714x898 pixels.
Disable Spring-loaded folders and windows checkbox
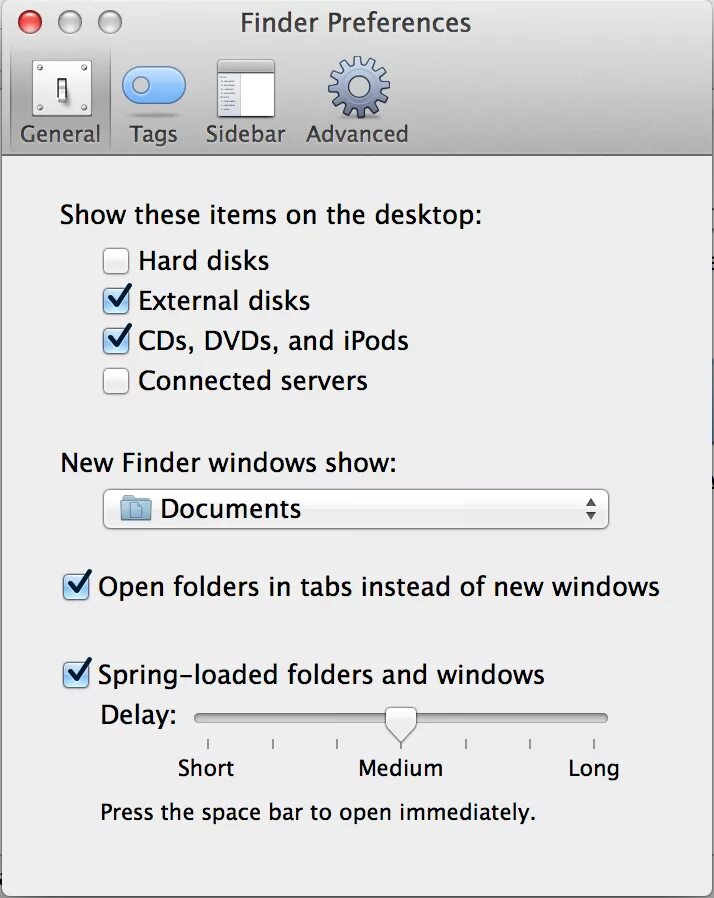pos(76,673)
